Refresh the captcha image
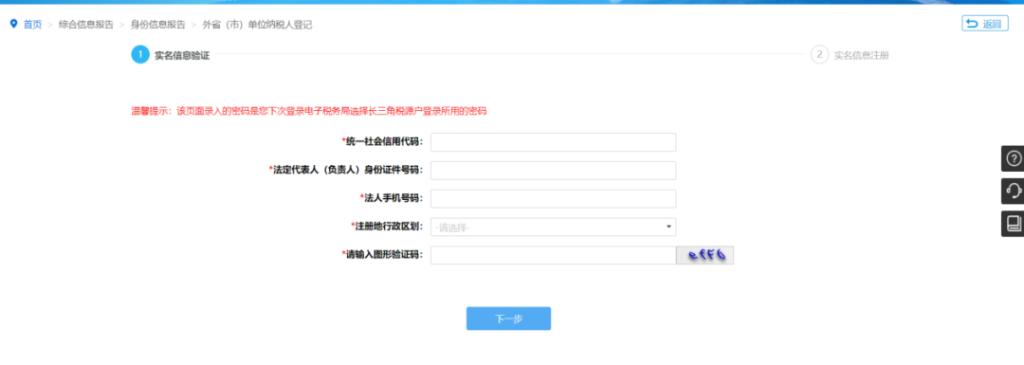Screen dimensions: 1024x365 705,255
